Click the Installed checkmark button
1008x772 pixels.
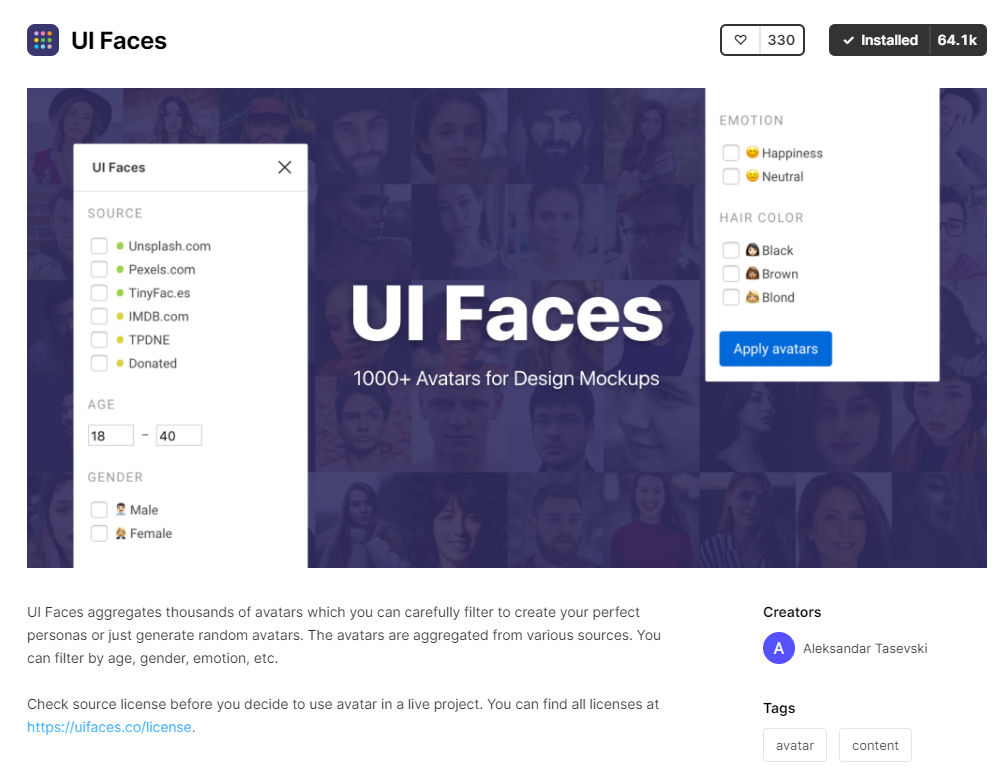879,40
